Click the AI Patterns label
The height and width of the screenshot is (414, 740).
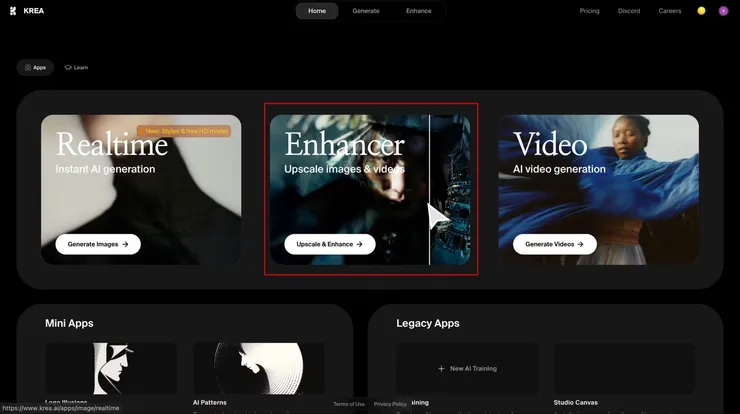pyautogui.click(x=210, y=403)
